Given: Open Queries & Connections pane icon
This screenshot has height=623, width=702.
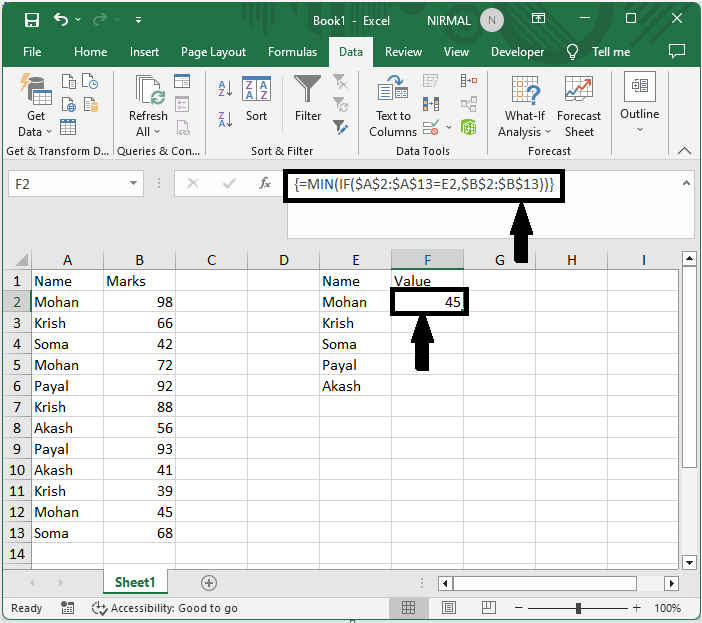Looking at the screenshot, I should point(182,81).
